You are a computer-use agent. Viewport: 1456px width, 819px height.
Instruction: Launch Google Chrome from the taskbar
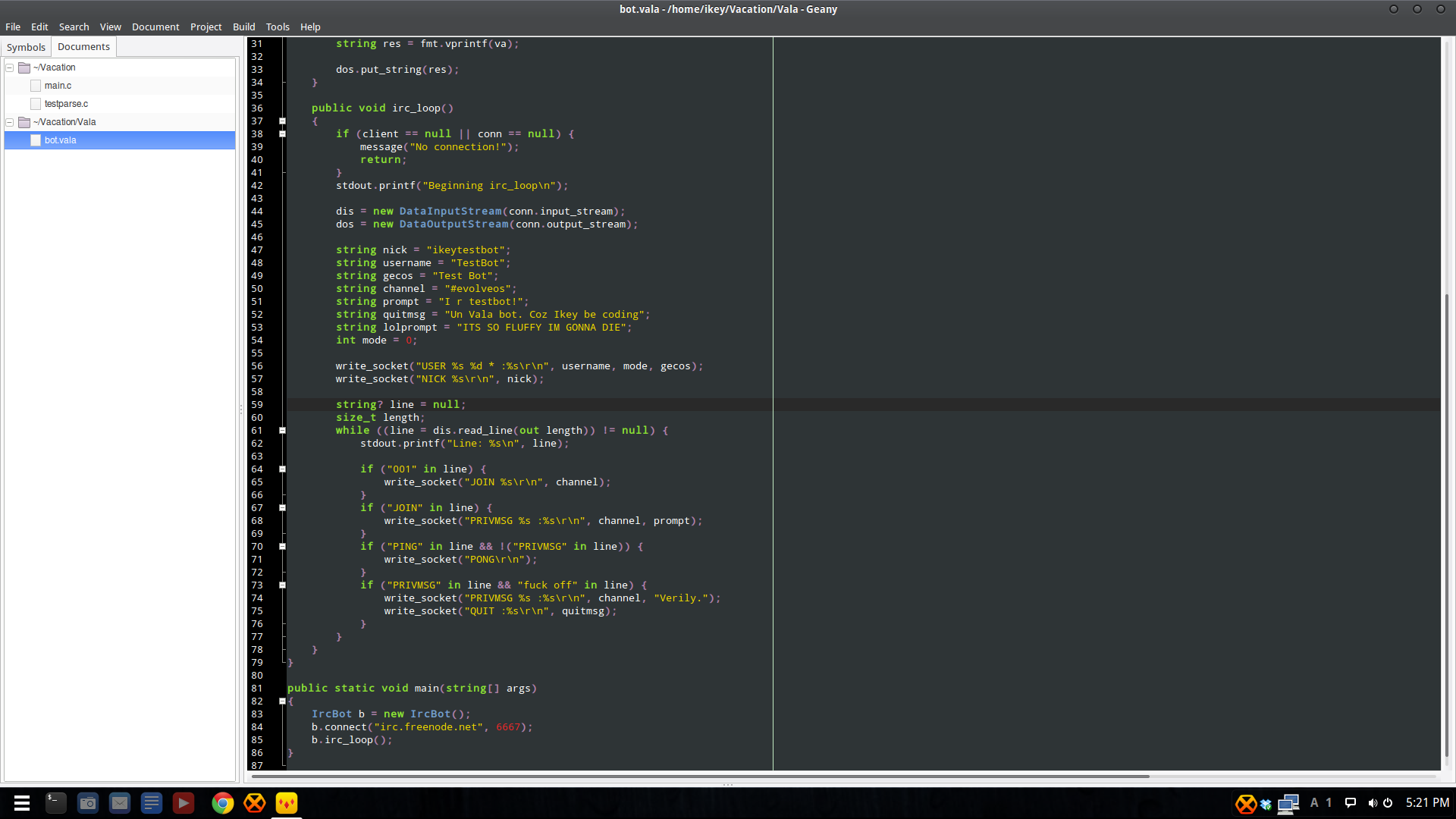[223, 803]
